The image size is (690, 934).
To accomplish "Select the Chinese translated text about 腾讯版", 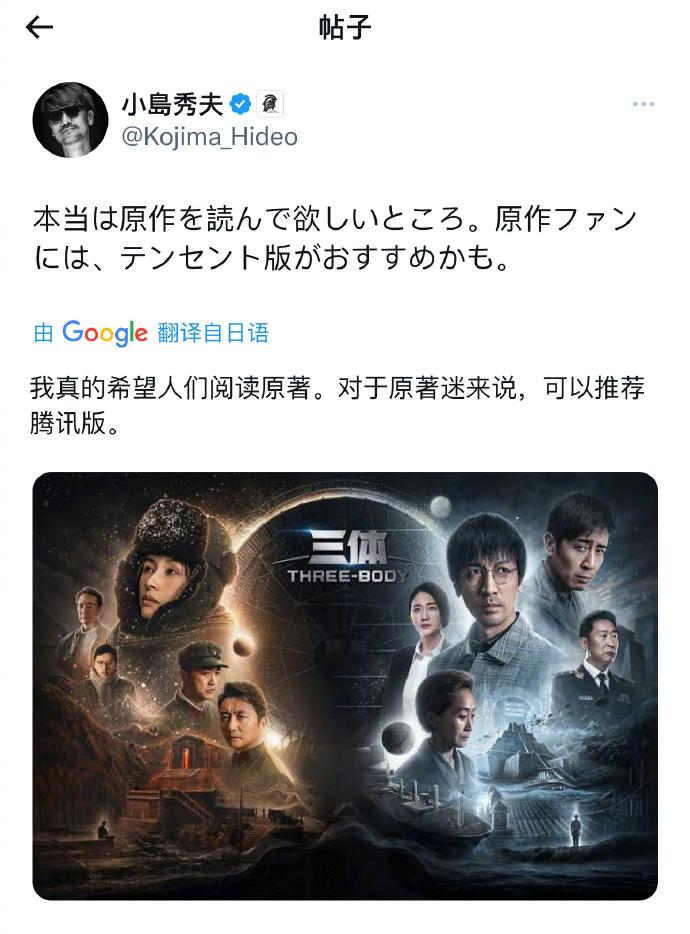I will coord(337,406).
